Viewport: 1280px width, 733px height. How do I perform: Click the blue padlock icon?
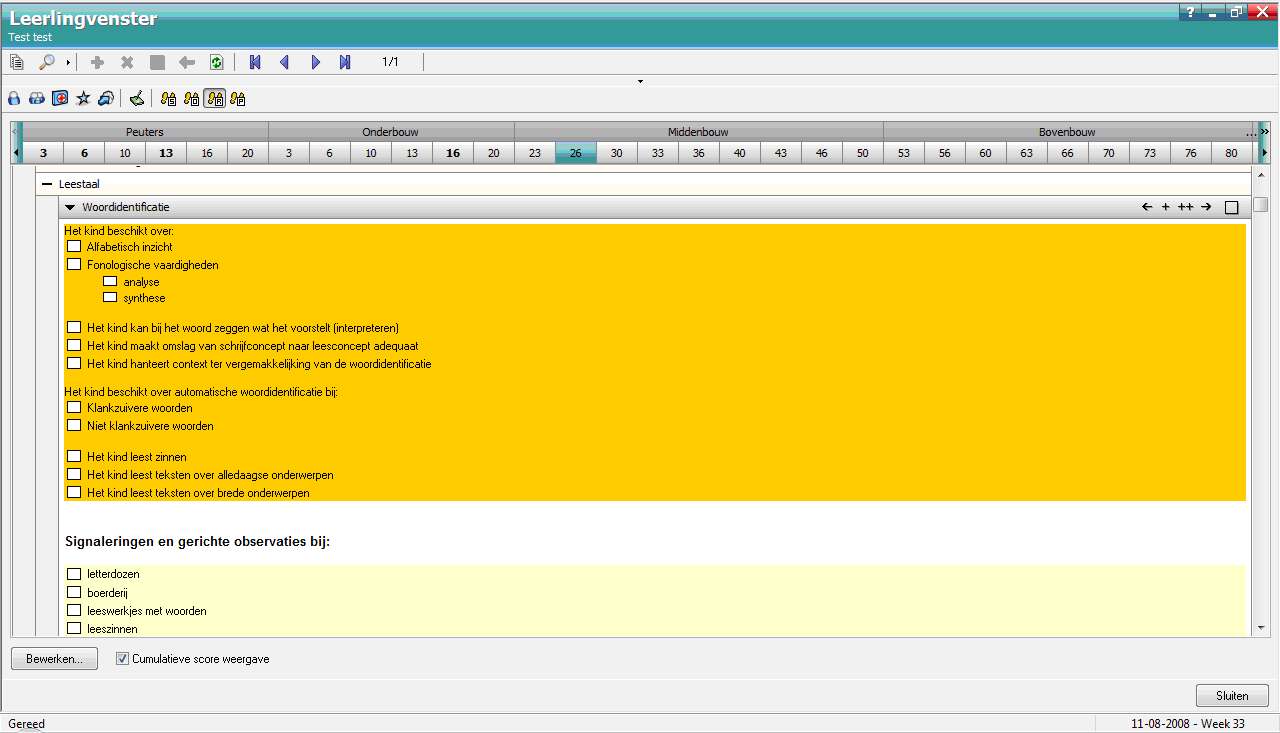pos(14,99)
